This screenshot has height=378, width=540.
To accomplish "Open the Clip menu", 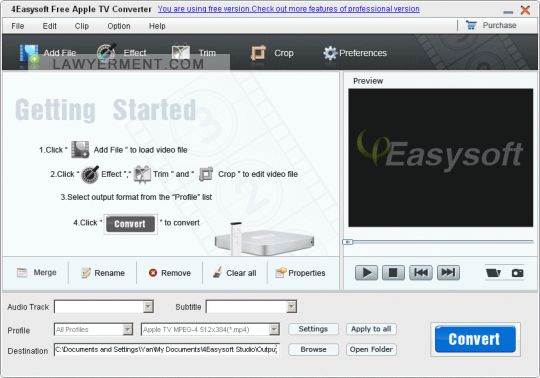I will point(82,26).
